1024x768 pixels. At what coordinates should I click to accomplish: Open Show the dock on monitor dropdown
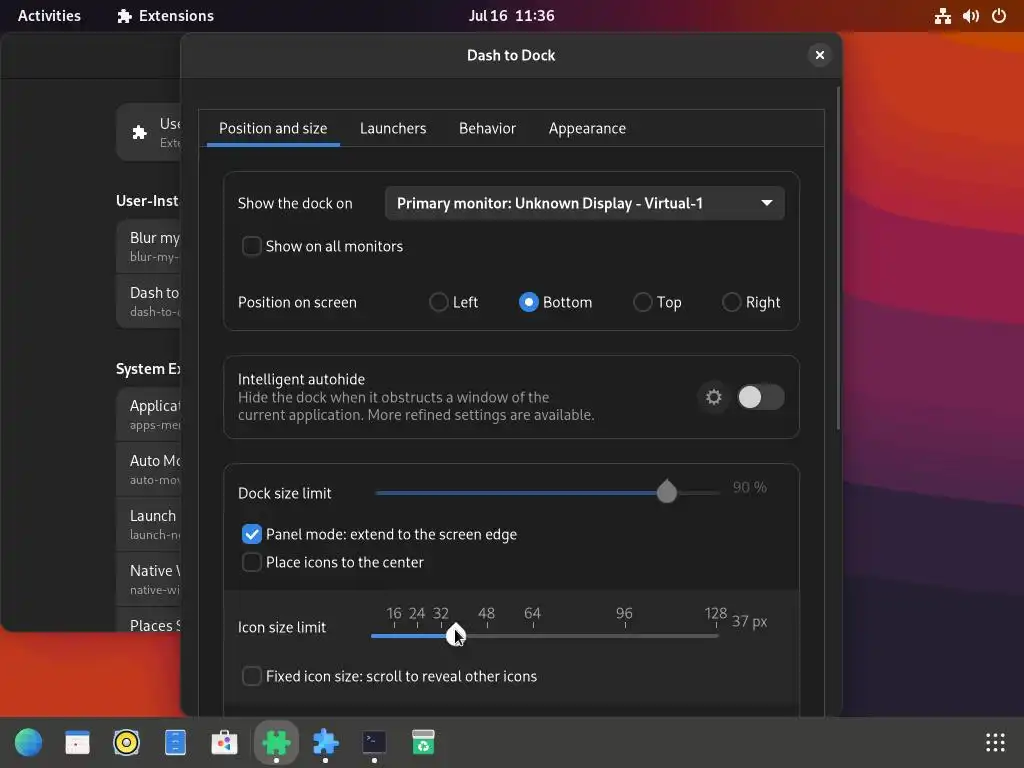click(x=584, y=203)
